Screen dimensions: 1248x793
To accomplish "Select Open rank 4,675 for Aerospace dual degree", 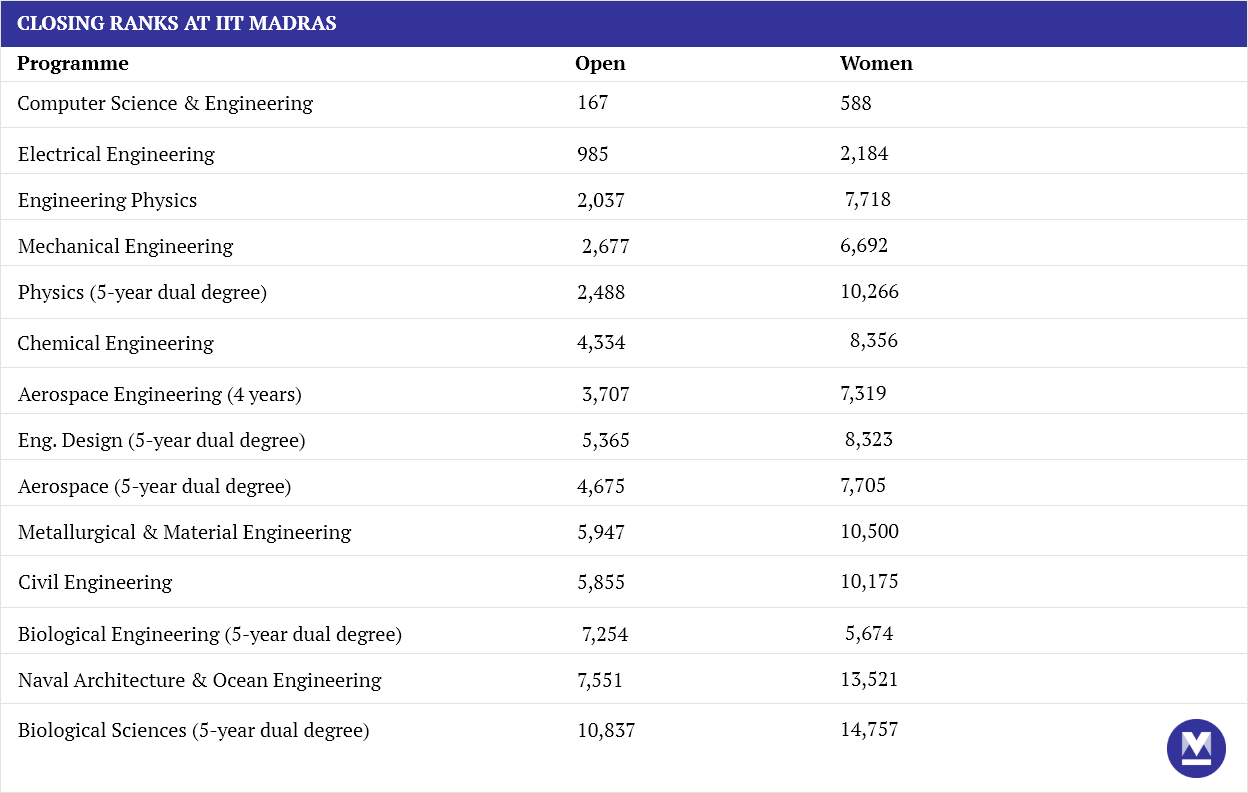I will coord(601,487).
